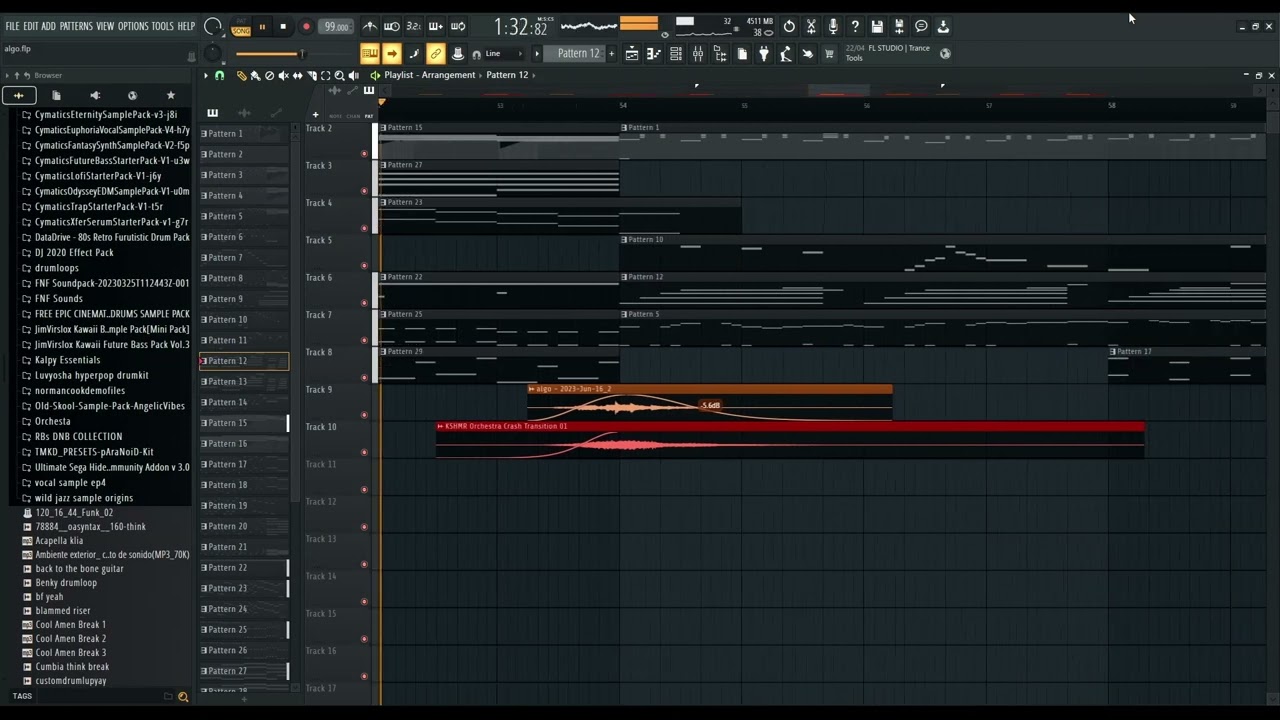This screenshot has width=1280, height=720.
Task: Open the Mixer icon
Action: [698, 54]
